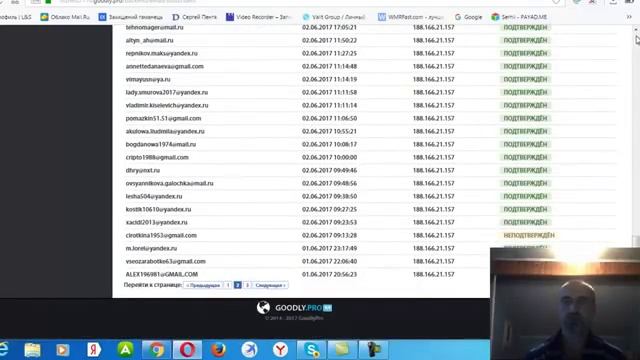Open Skype from the taskbar
Viewport: 640px width, 360px height.
(311, 350)
